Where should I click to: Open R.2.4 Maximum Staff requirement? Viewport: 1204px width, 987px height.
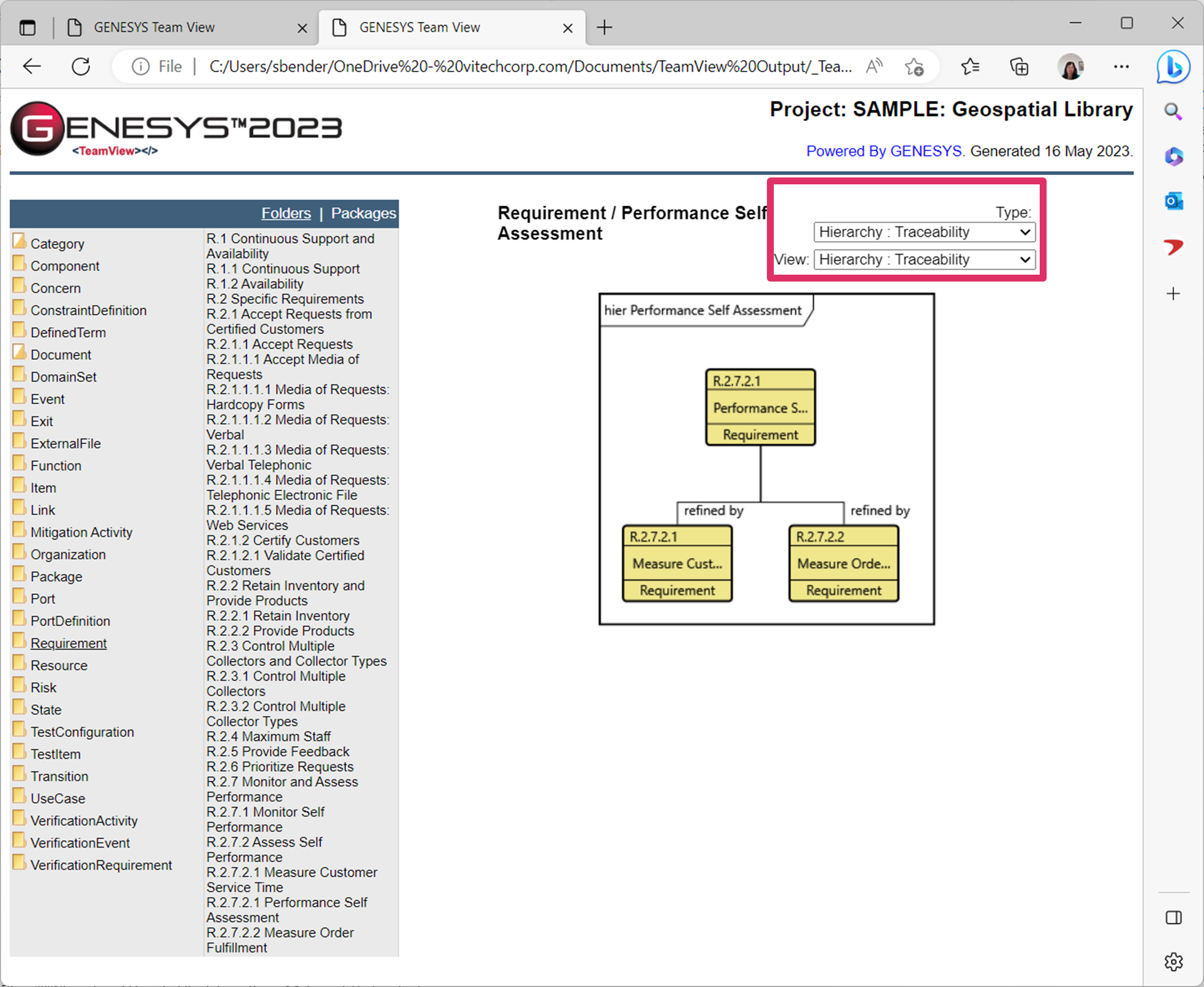(268, 736)
